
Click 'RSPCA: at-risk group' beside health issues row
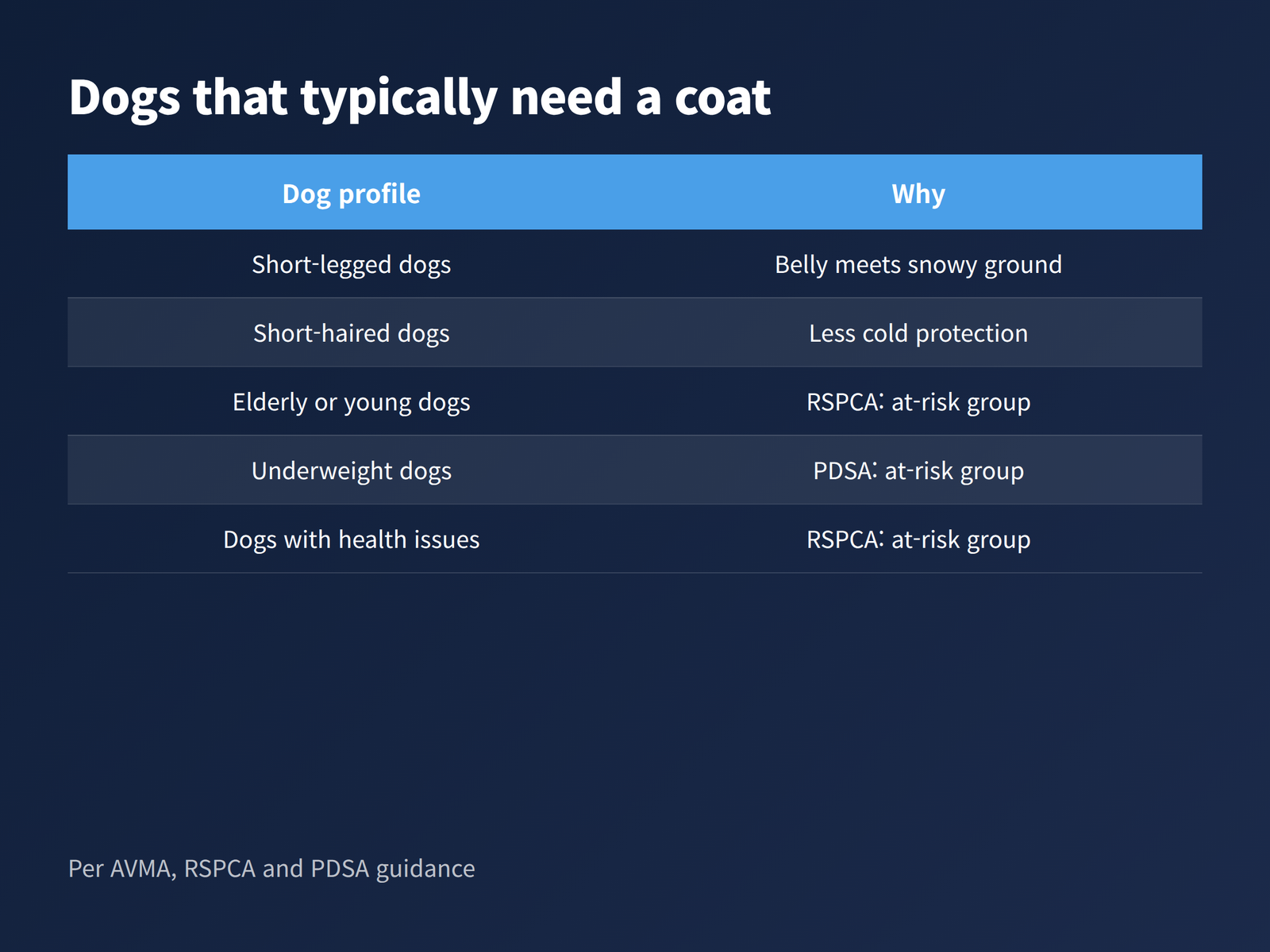point(918,539)
